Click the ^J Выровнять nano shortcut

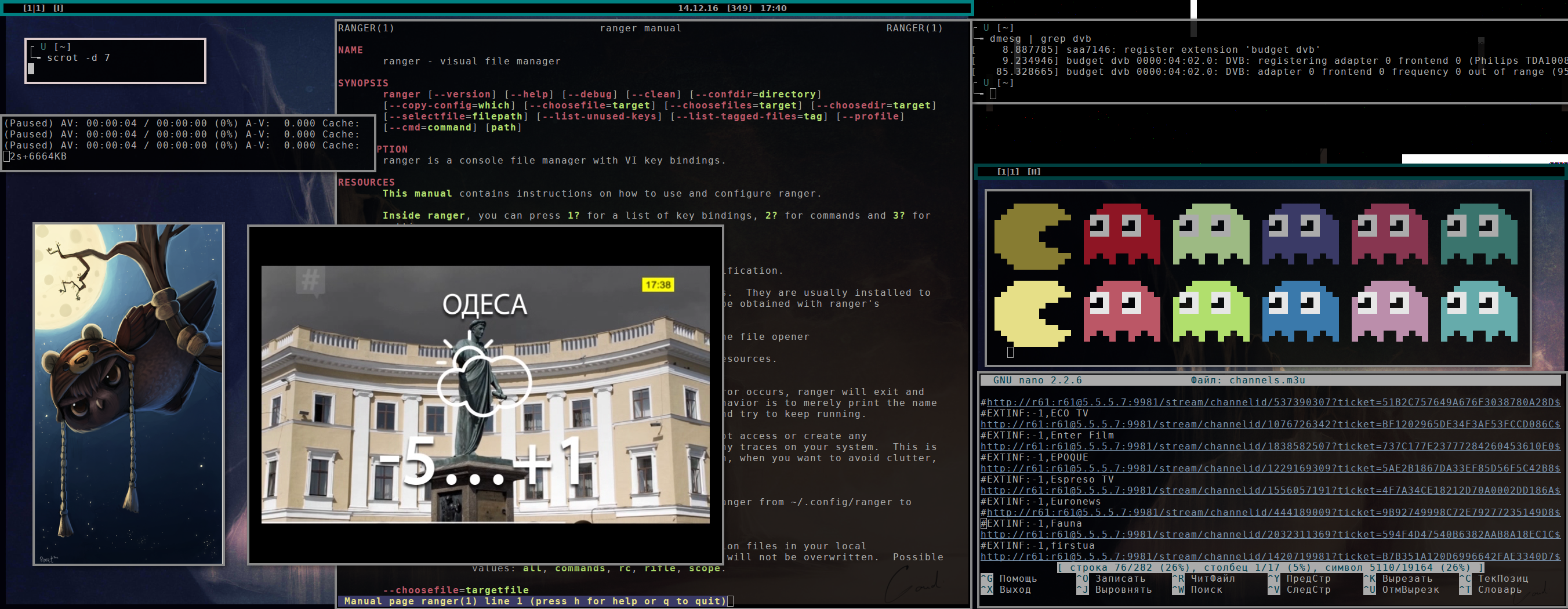pos(1114,589)
